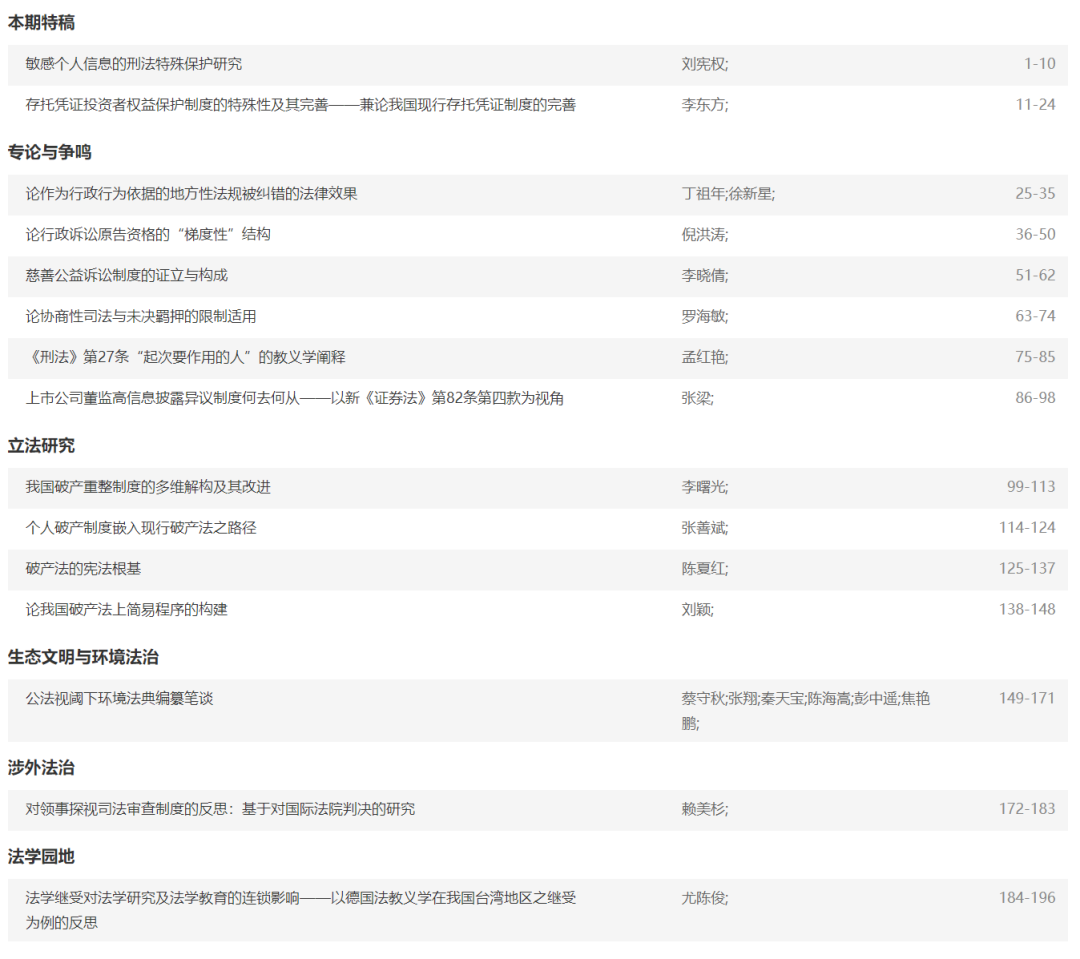Open the 存托凭证投资者权益保护制度 article
The height and width of the screenshot is (959, 1080).
pos(300,105)
